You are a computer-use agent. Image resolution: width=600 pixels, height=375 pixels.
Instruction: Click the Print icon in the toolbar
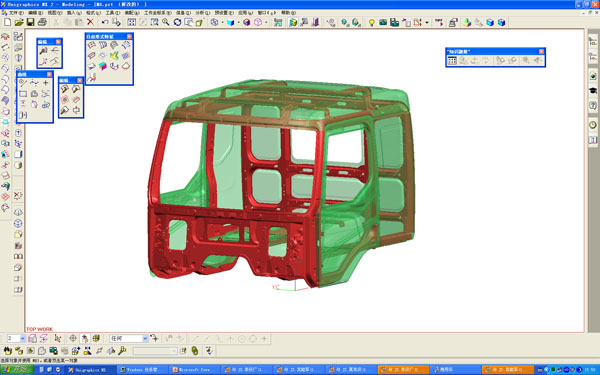coord(42,22)
